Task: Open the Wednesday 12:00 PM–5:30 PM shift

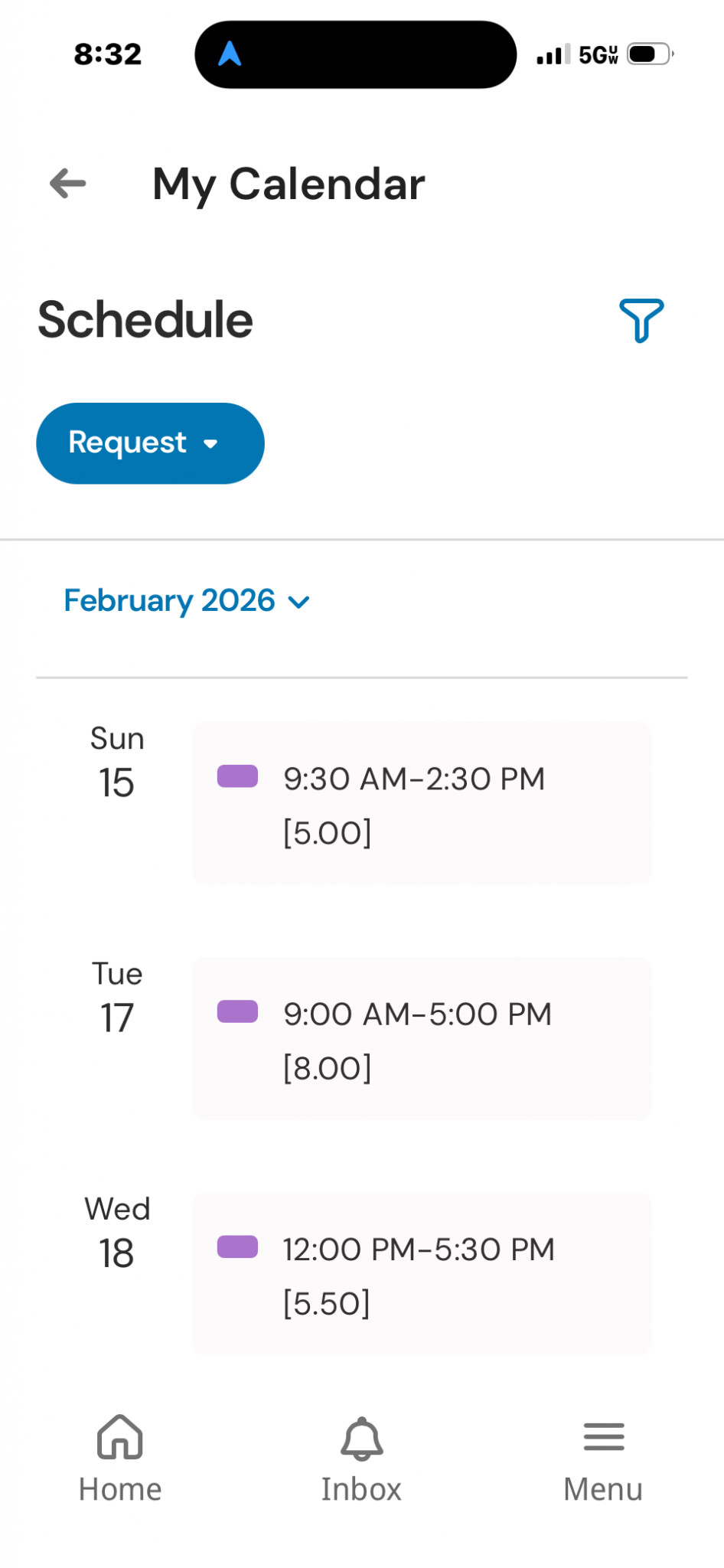Action: pyautogui.click(x=422, y=1273)
